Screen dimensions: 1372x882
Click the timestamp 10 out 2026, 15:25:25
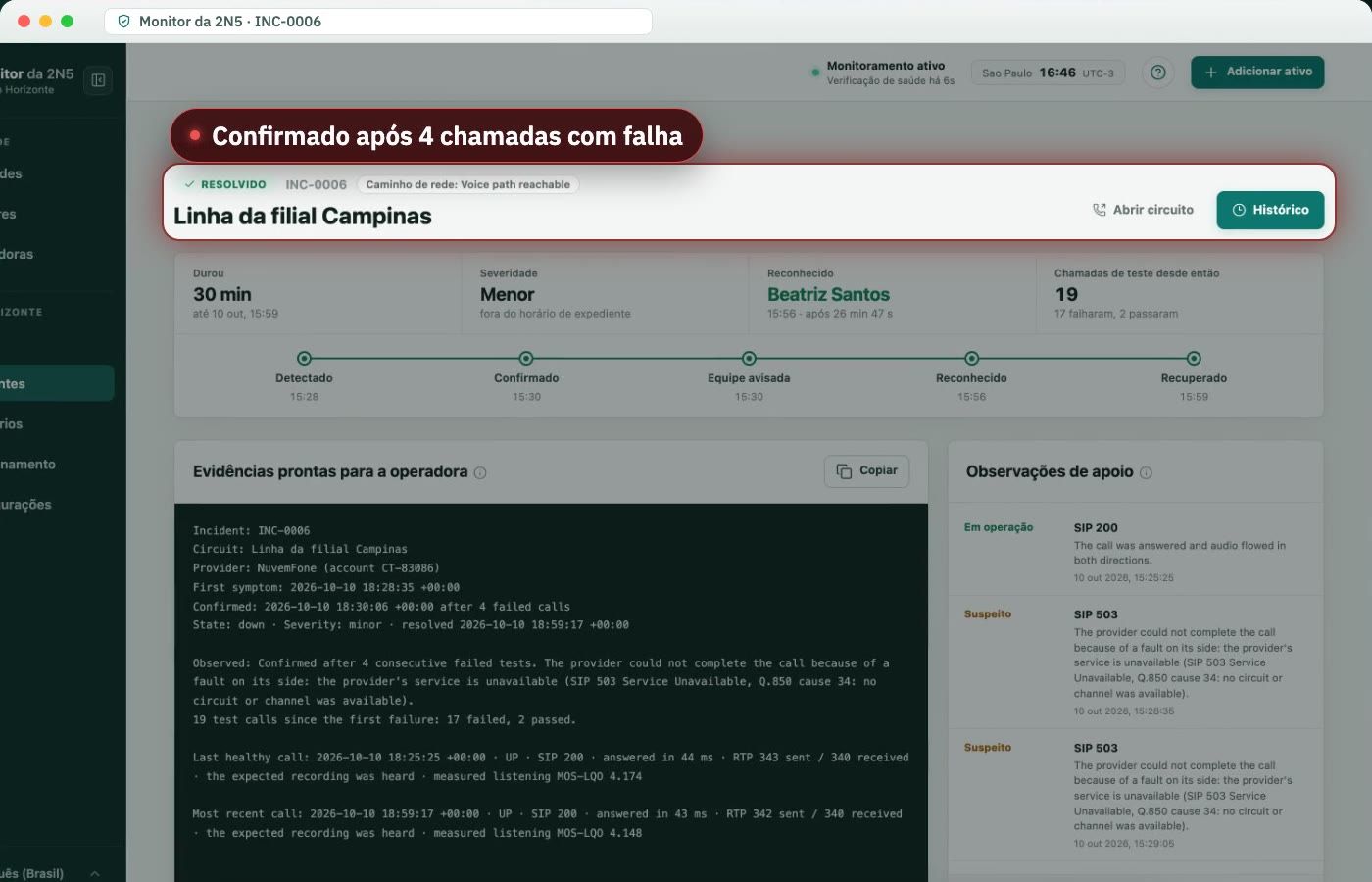(x=1123, y=578)
